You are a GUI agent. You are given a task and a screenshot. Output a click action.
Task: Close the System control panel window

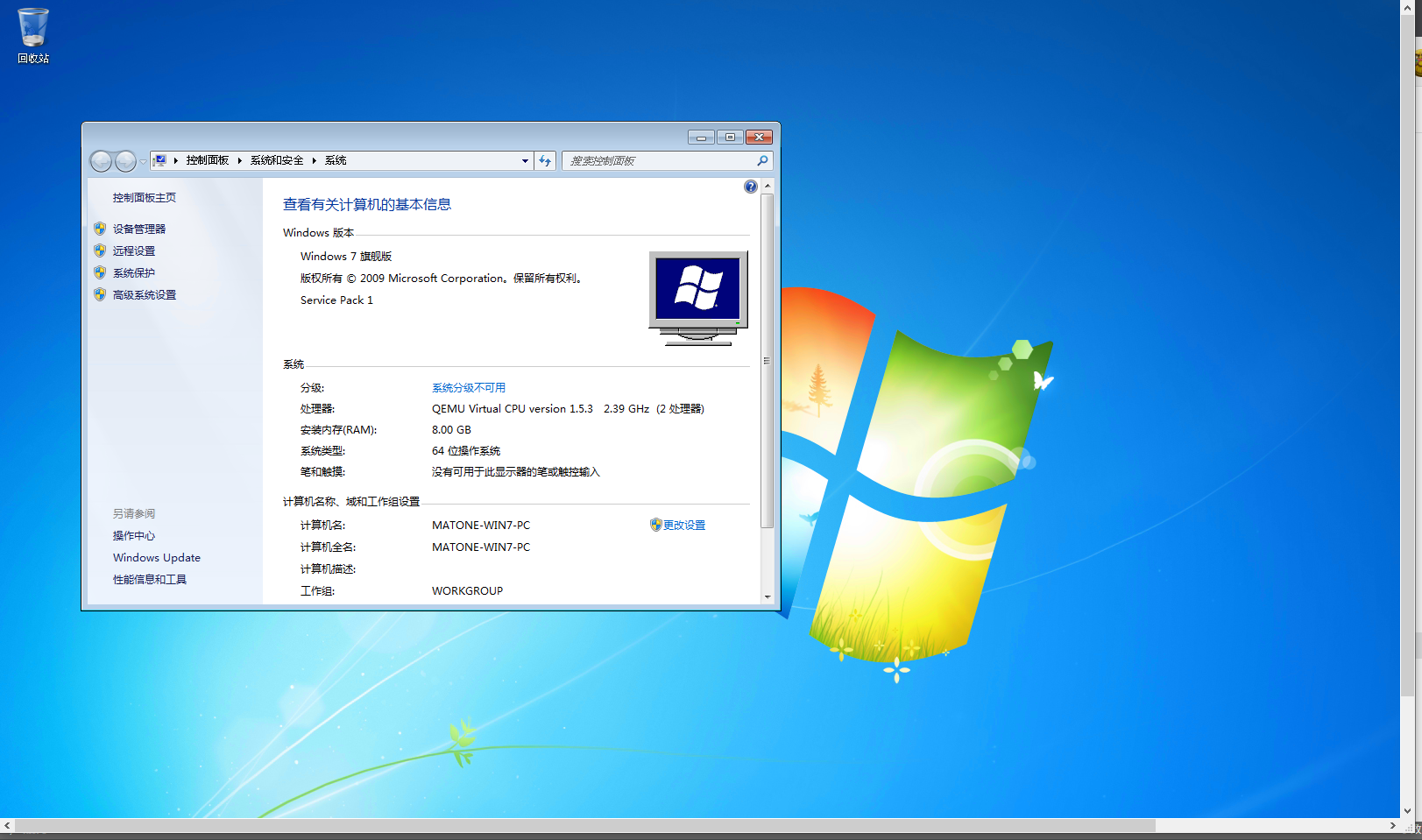click(759, 138)
